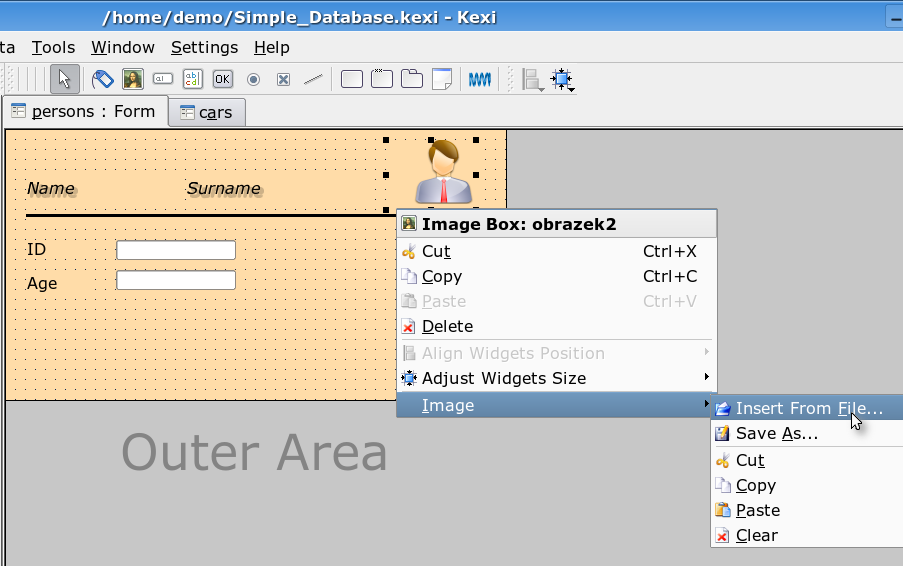Viewport: 903px width, 566px height.
Task: Pick the Radio Button widget tool
Action: (253, 79)
